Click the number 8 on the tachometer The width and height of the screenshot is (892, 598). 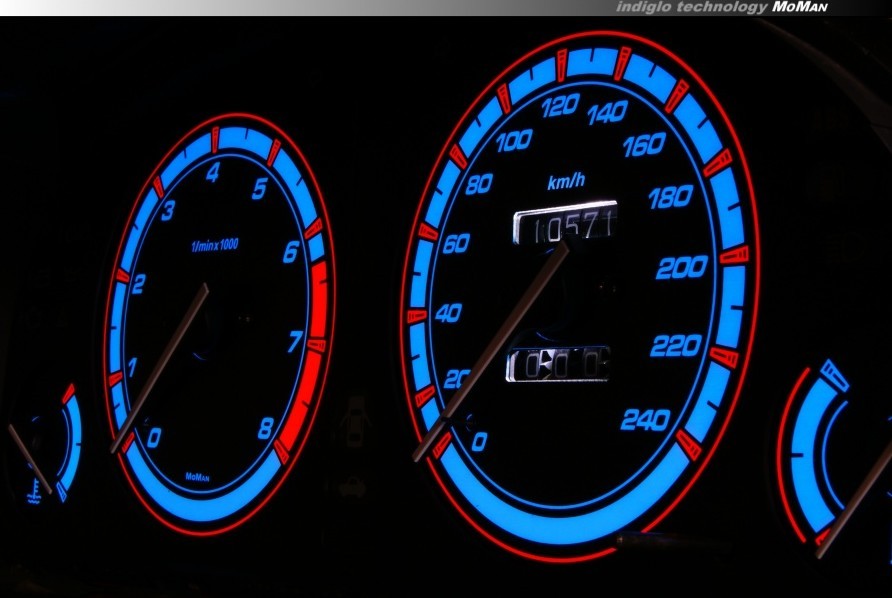coord(265,429)
